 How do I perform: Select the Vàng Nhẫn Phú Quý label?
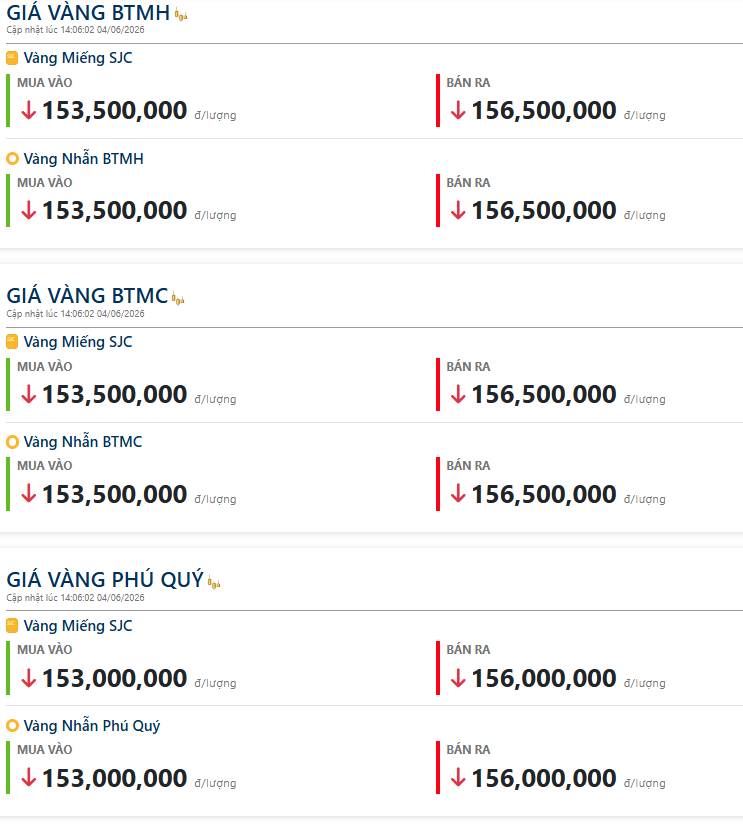[x=92, y=726]
